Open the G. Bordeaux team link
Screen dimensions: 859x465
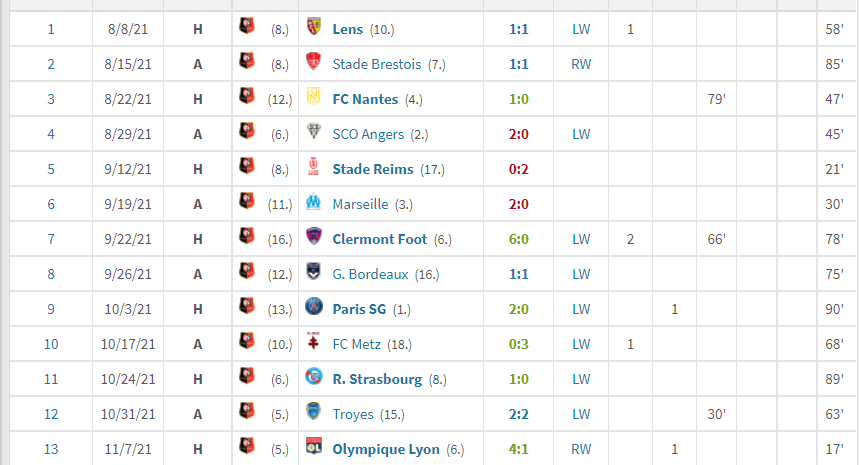point(370,274)
